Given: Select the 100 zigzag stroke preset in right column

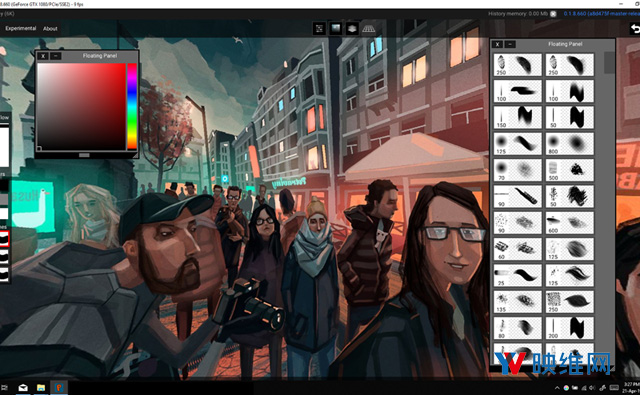Looking at the screenshot, I should 569,91.
